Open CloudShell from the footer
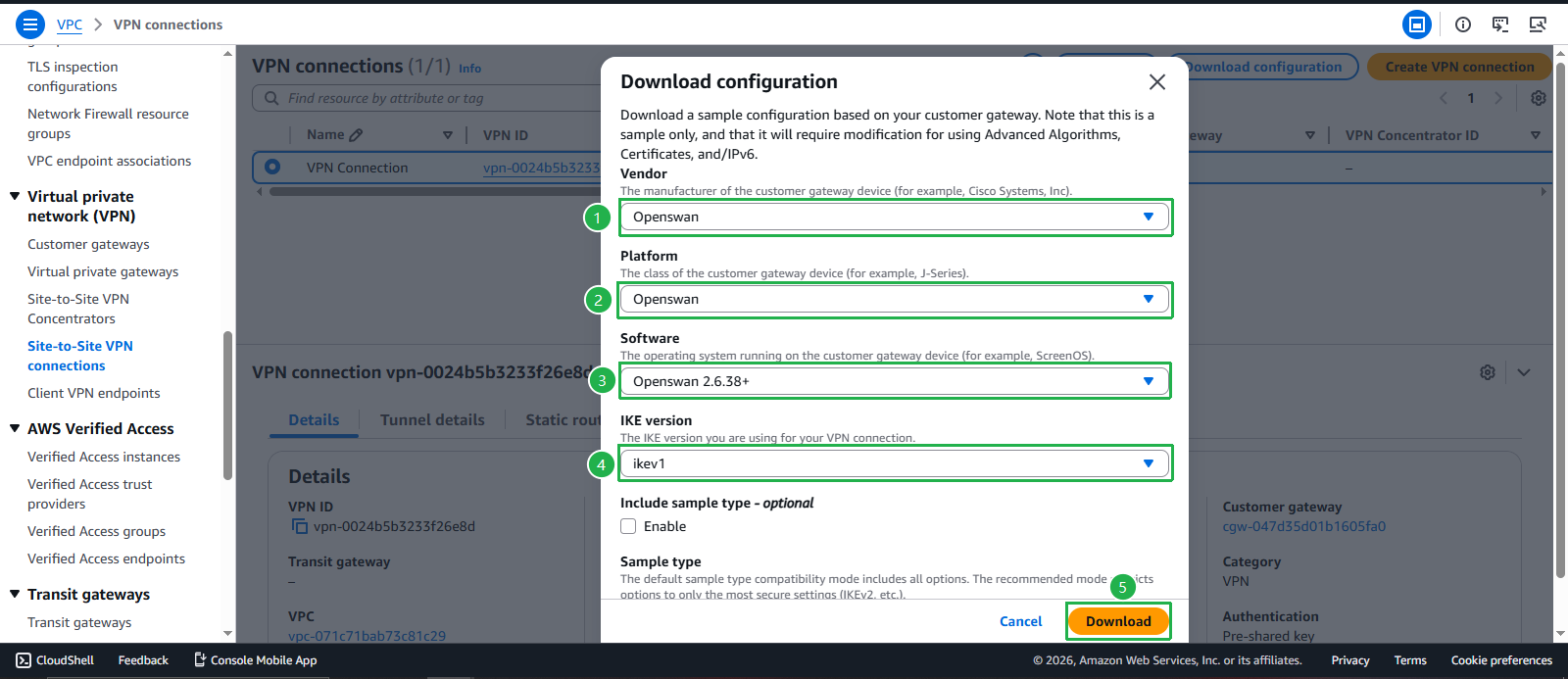The height and width of the screenshot is (679, 1568). tap(55, 660)
